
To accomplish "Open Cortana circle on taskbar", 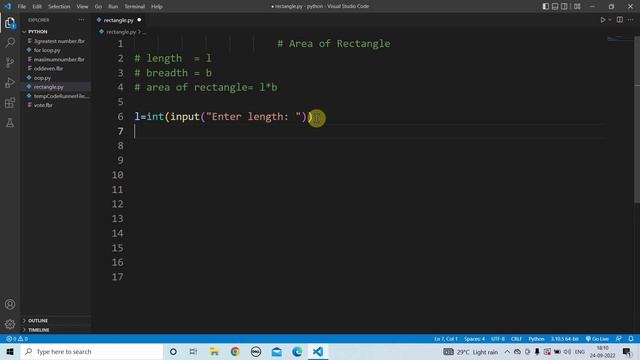I will 173,351.
